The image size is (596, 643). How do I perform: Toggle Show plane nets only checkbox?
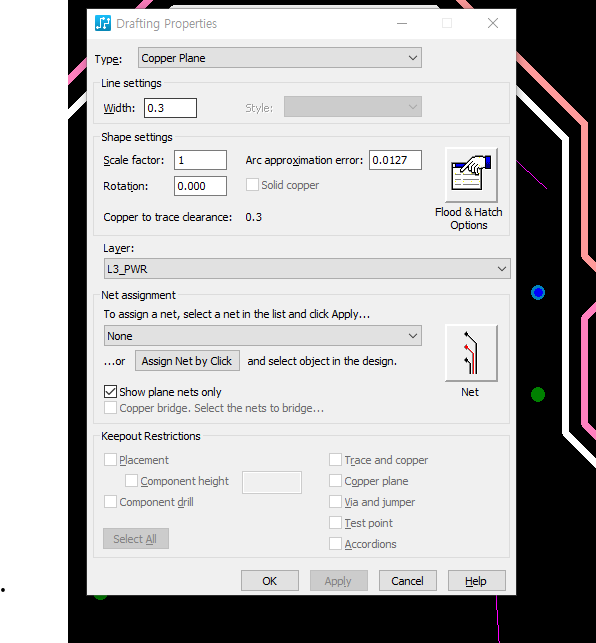pos(110,392)
